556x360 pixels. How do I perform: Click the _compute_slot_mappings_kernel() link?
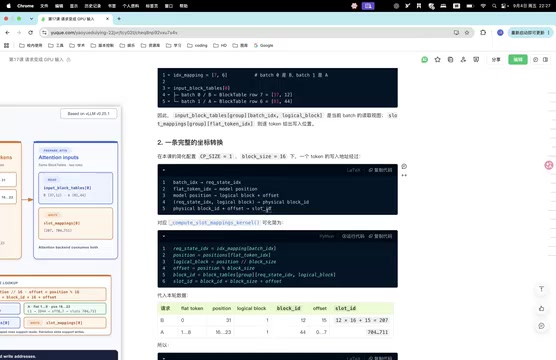(x=214, y=223)
